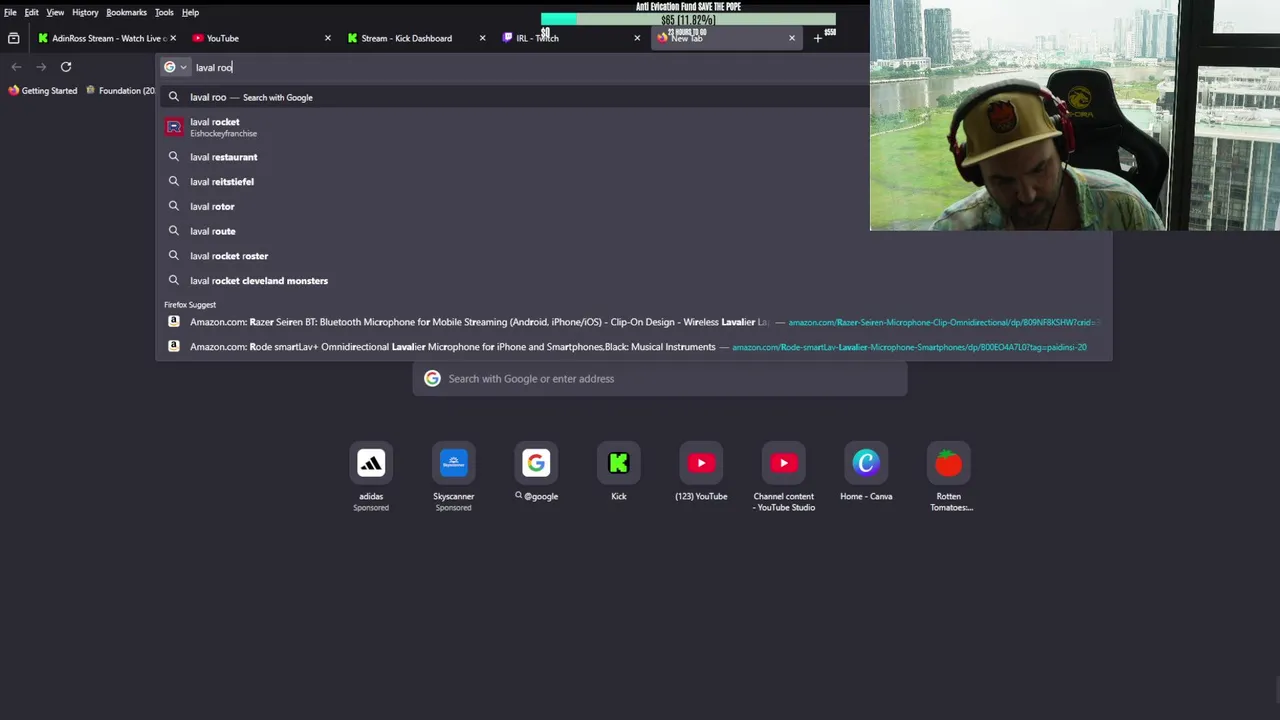This screenshot has height=720, width=1280.
Task: Select 'laval rocket cleveland monsters' suggestion
Action: point(634,281)
